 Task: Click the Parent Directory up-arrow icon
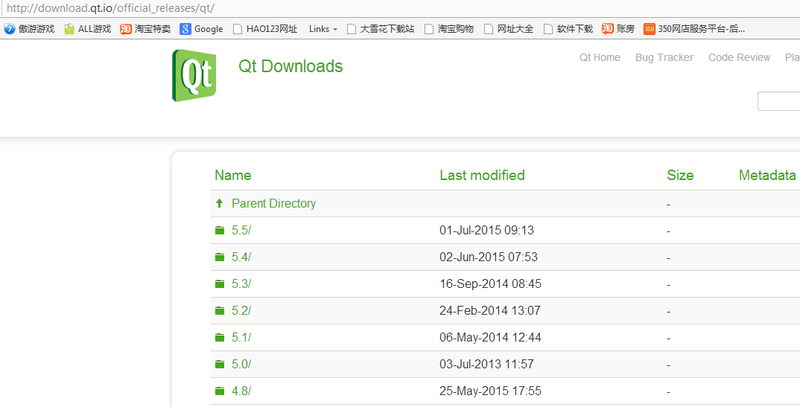(x=220, y=204)
